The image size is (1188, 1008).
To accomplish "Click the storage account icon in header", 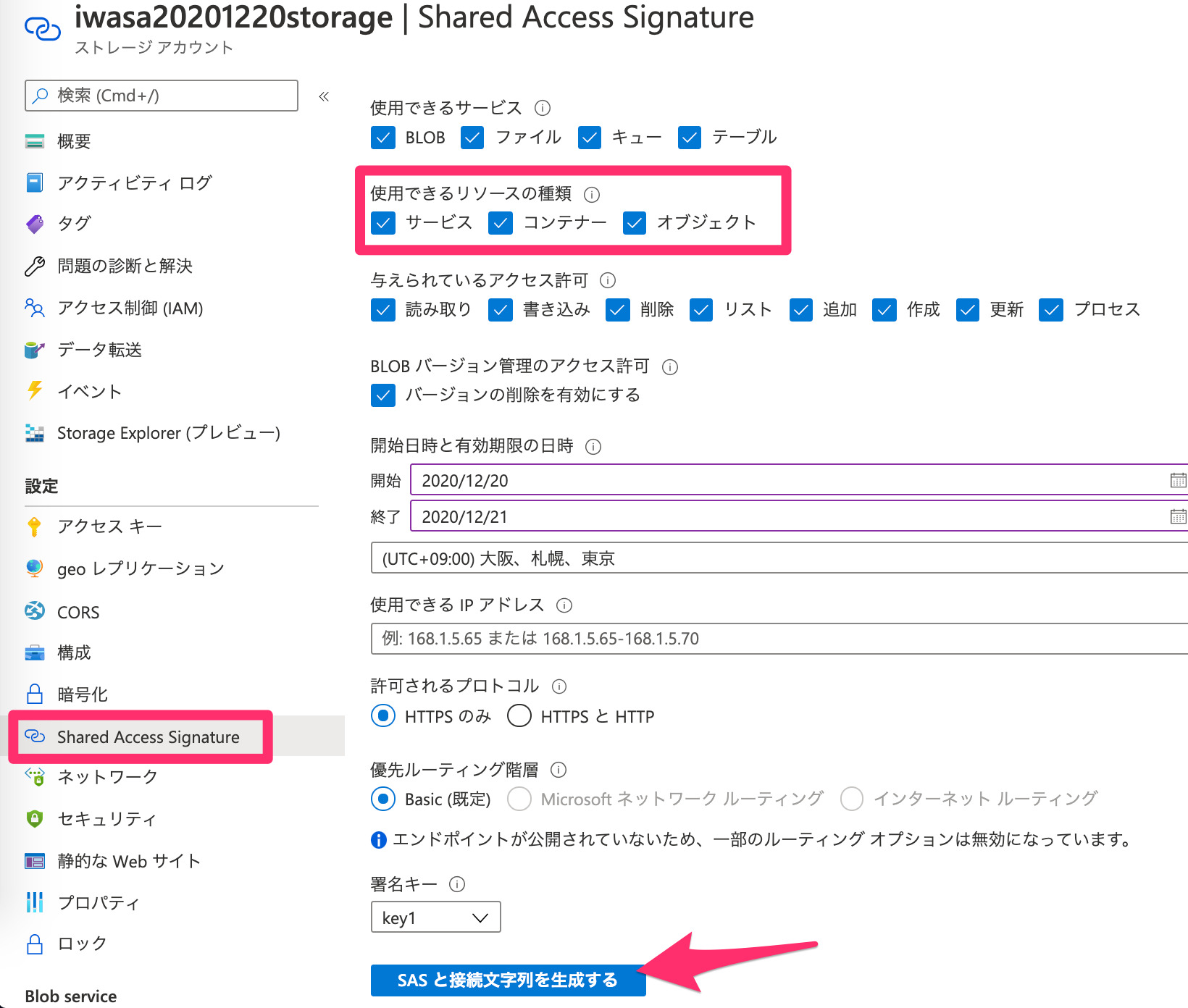I will 43,29.
